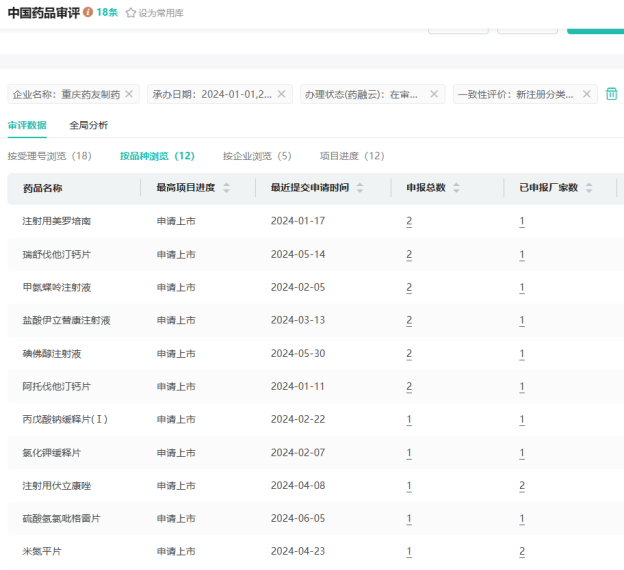
Task: Open 已申报厂家数 link for 注射用伏立康唑
Action: point(522,486)
